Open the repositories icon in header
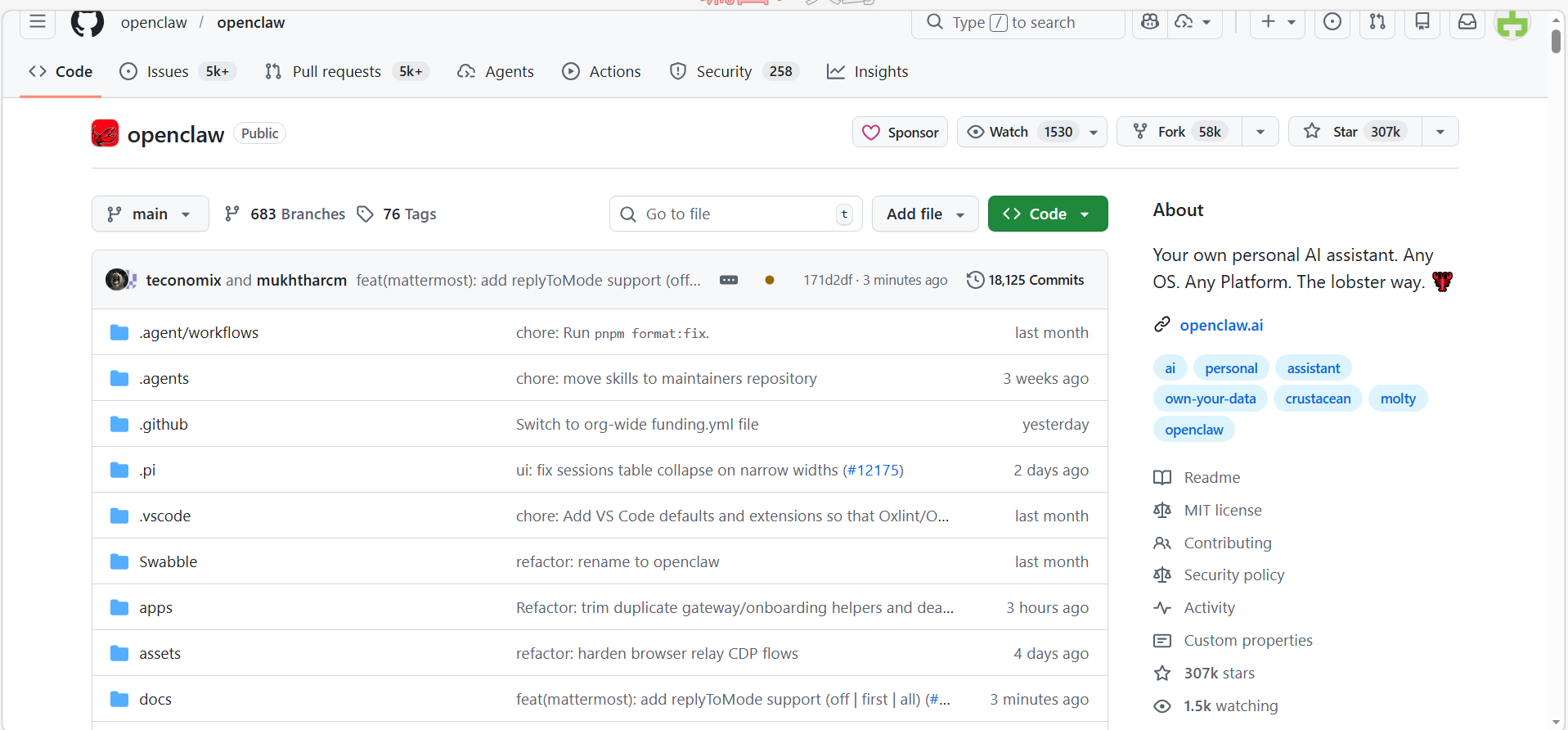1568x730 pixels. coord(1422,22)
